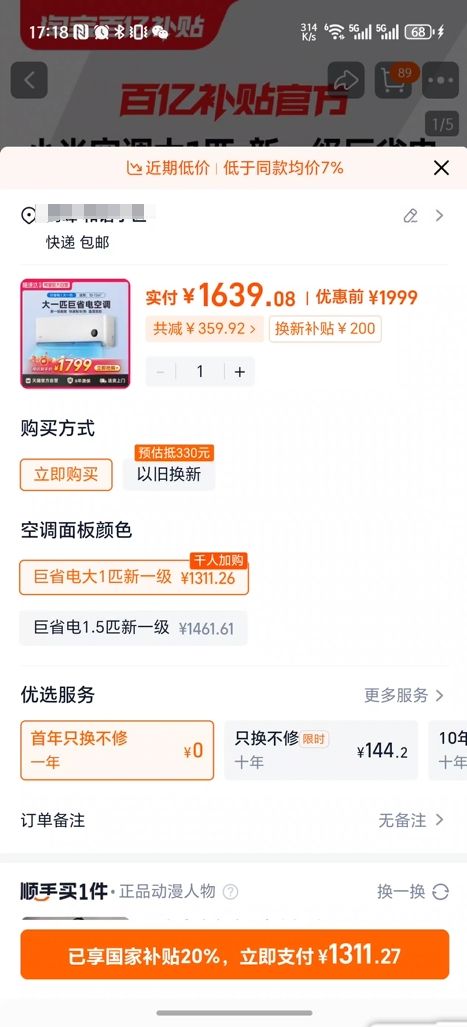
Task: Edit delivery address with pencil icon
Action: [x=411, y=215]
